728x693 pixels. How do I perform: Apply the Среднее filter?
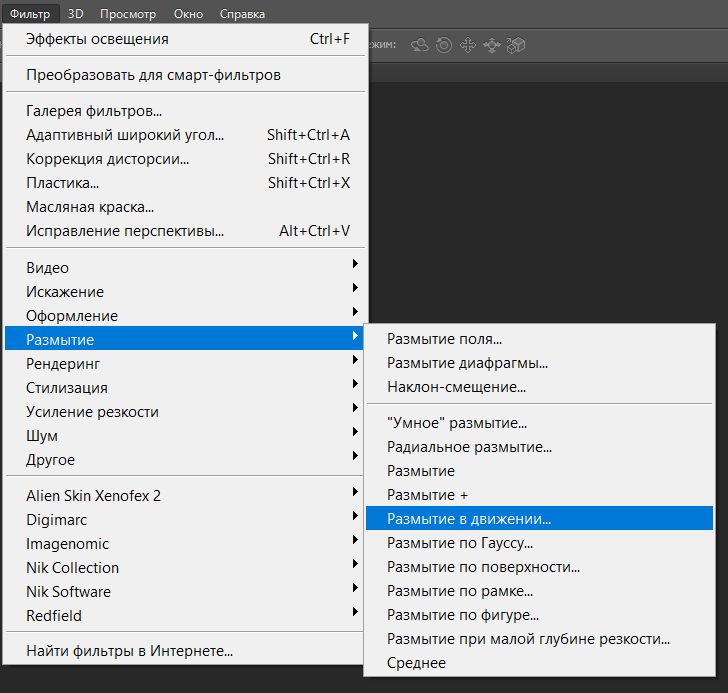[x=540, y=663]
